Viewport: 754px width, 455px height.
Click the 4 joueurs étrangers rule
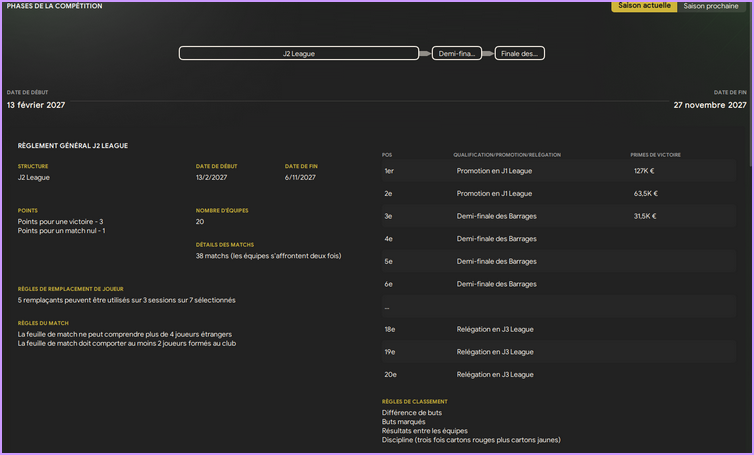125,334
